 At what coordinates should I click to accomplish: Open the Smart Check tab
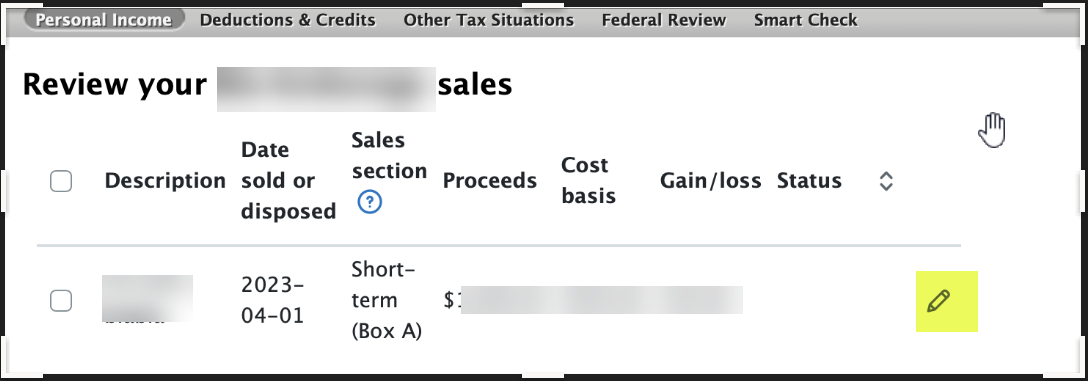(806, 20)
